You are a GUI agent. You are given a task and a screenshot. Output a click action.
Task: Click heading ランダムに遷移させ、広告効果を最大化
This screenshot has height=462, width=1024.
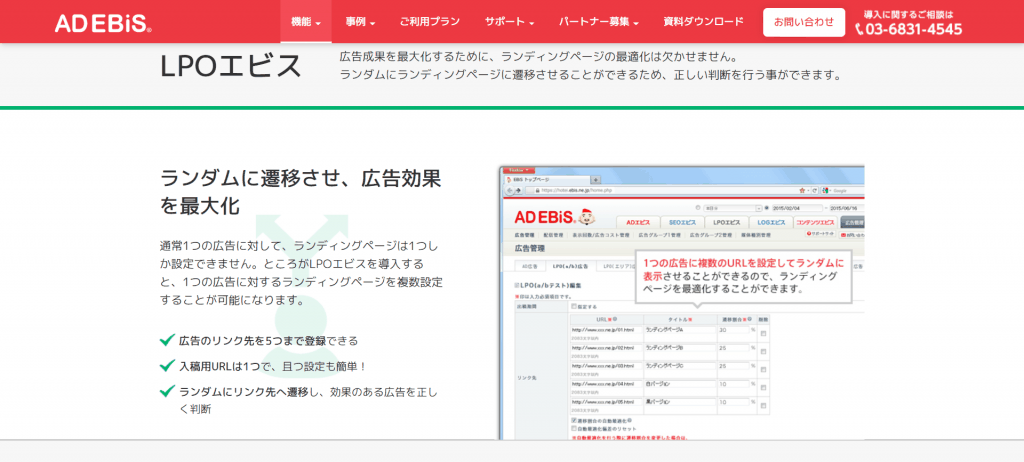(300, 191)
